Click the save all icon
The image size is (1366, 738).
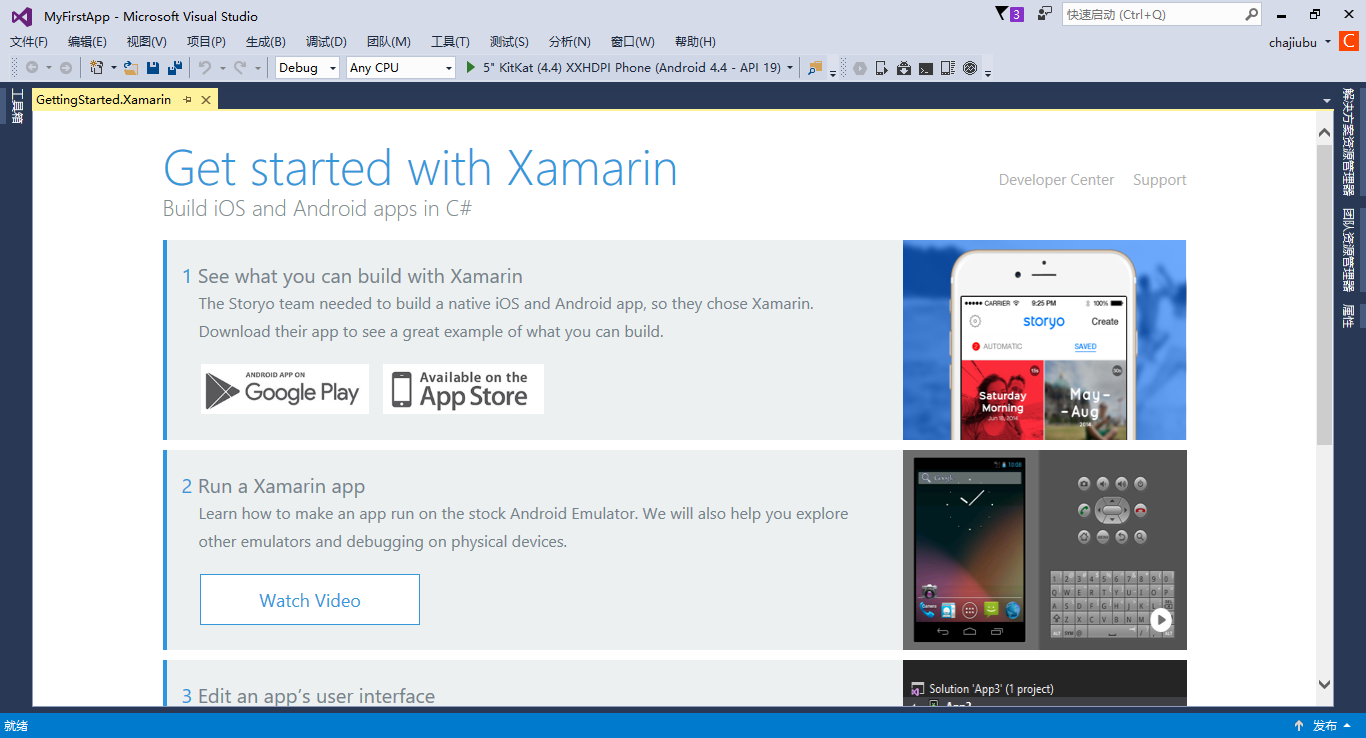175,68
